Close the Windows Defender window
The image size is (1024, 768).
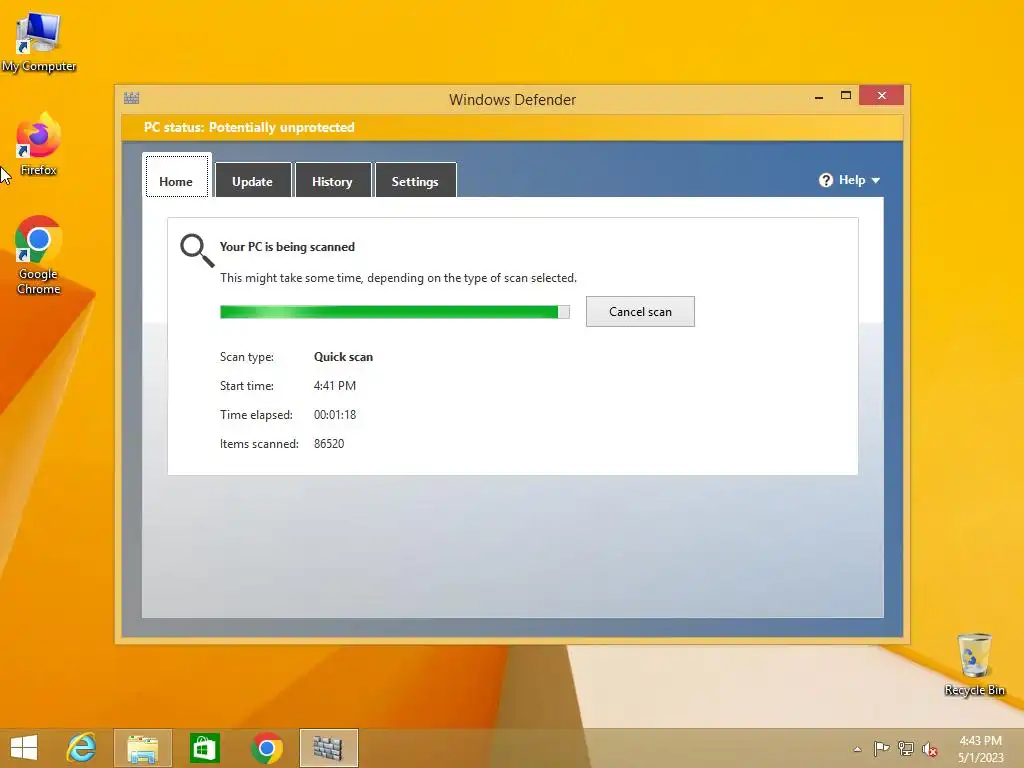tap(882, 95)
